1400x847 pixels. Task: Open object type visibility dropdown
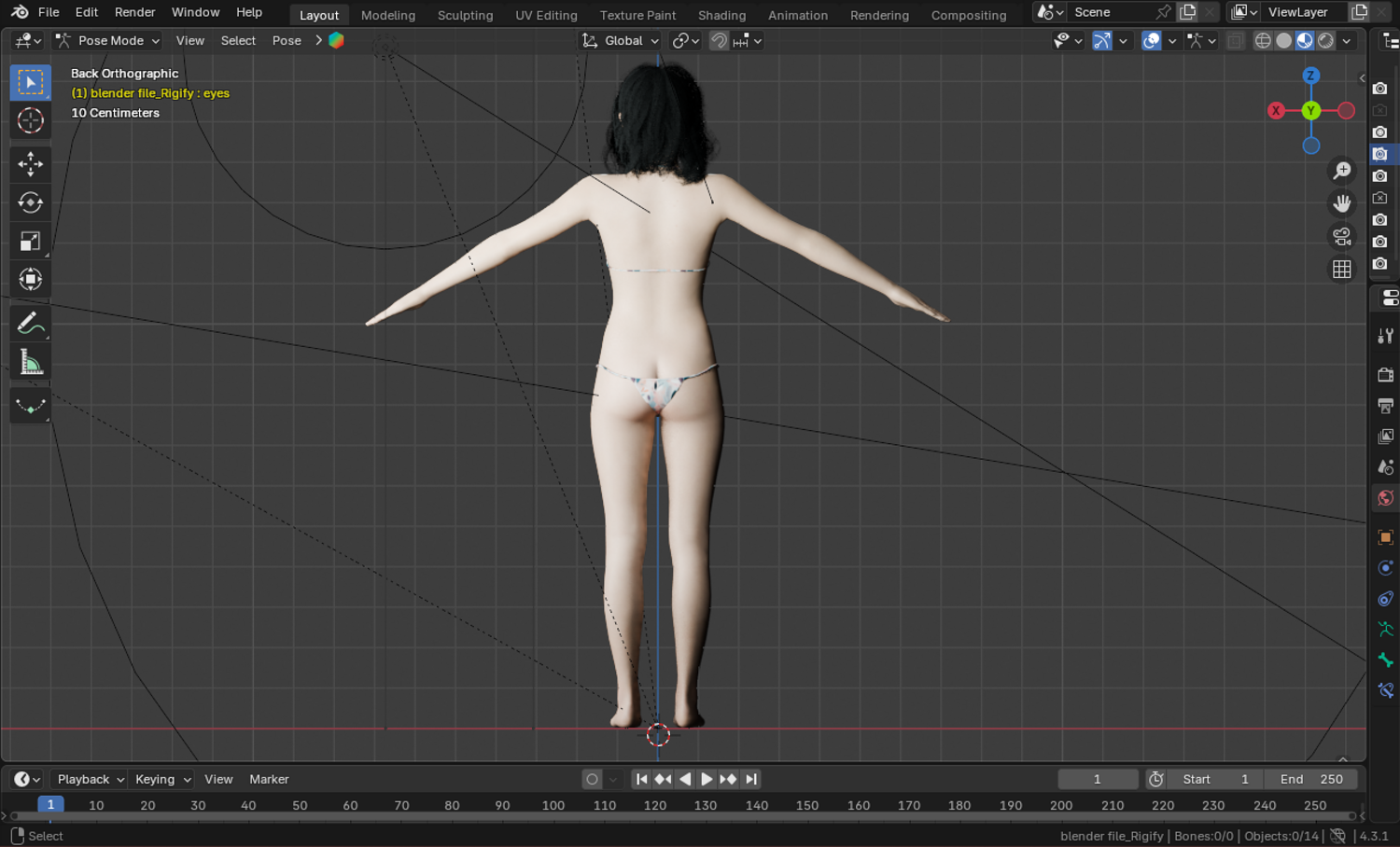click(1068, 40)
